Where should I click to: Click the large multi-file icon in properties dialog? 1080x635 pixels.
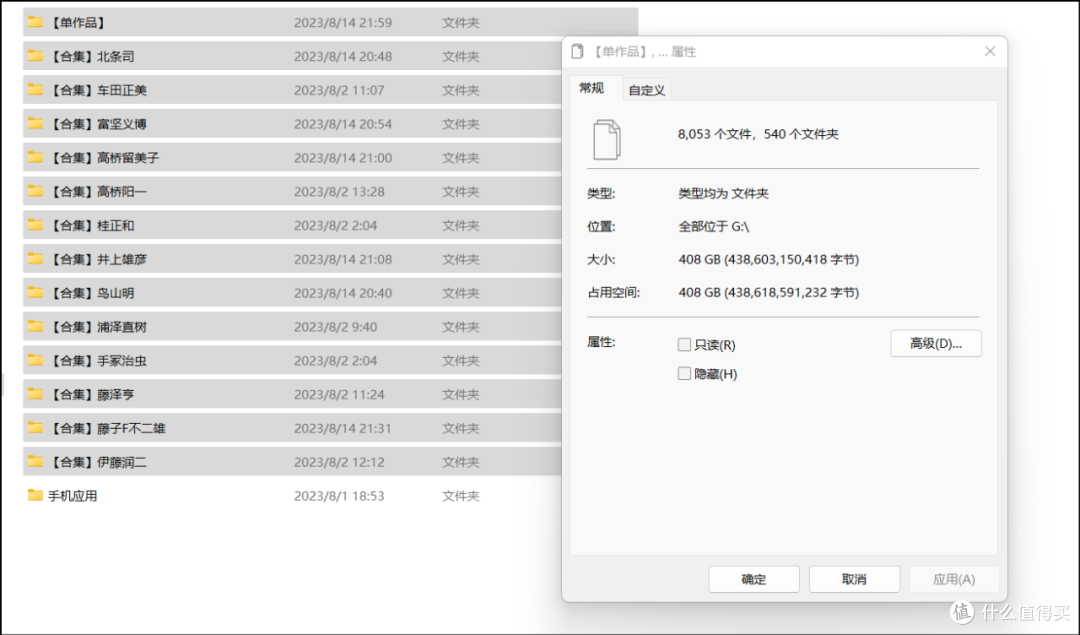point(607,140)
